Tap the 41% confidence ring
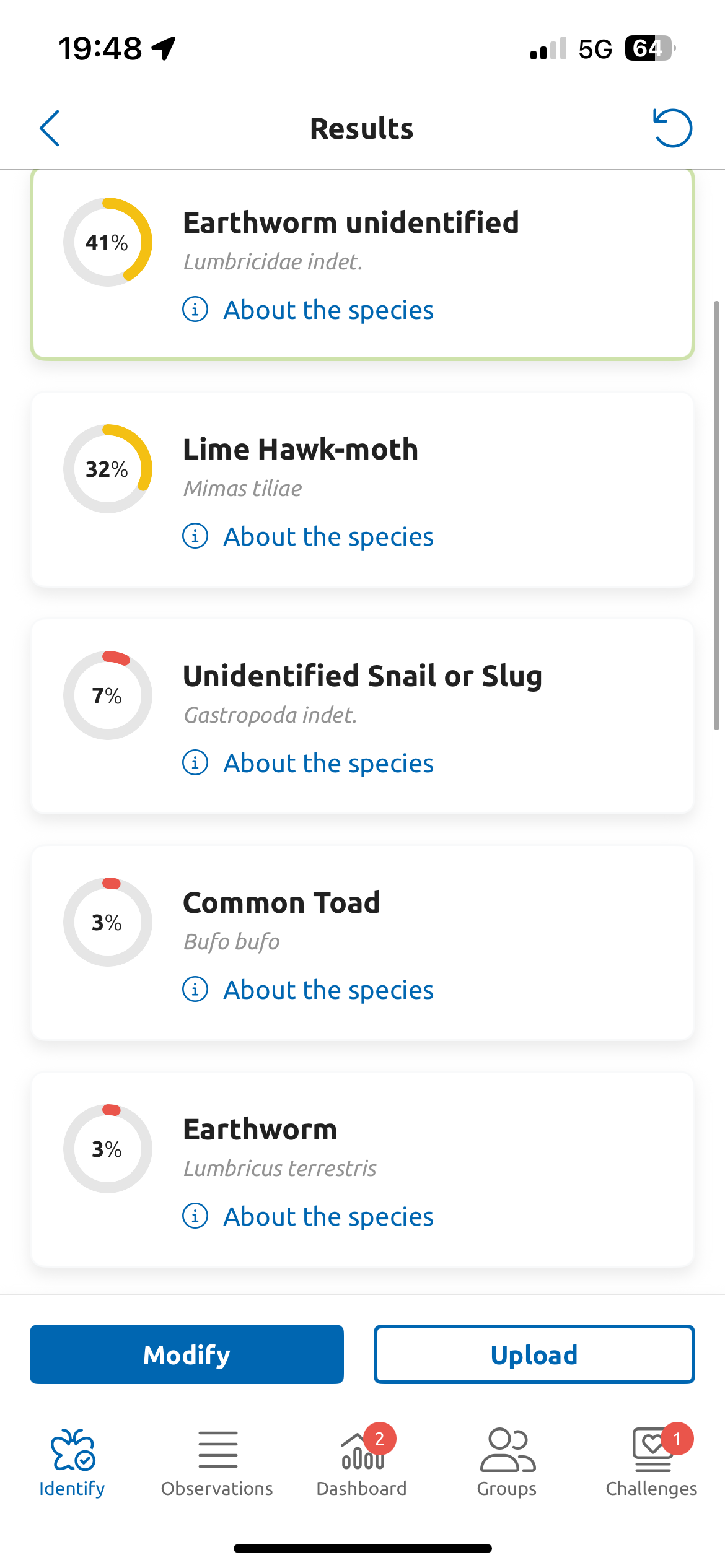The width and height of the screenshot is (725, 1568). (108, 242)
